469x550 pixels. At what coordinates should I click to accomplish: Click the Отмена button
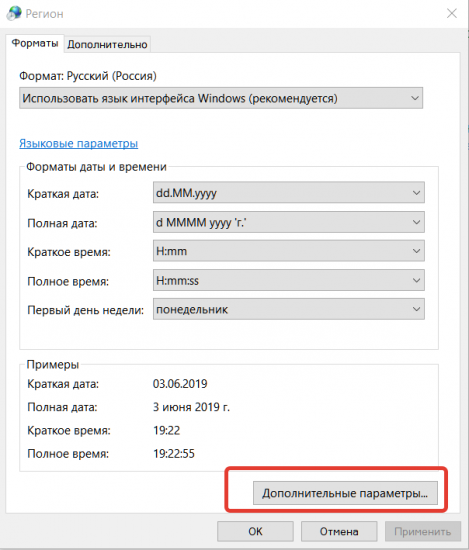(339, 531)
